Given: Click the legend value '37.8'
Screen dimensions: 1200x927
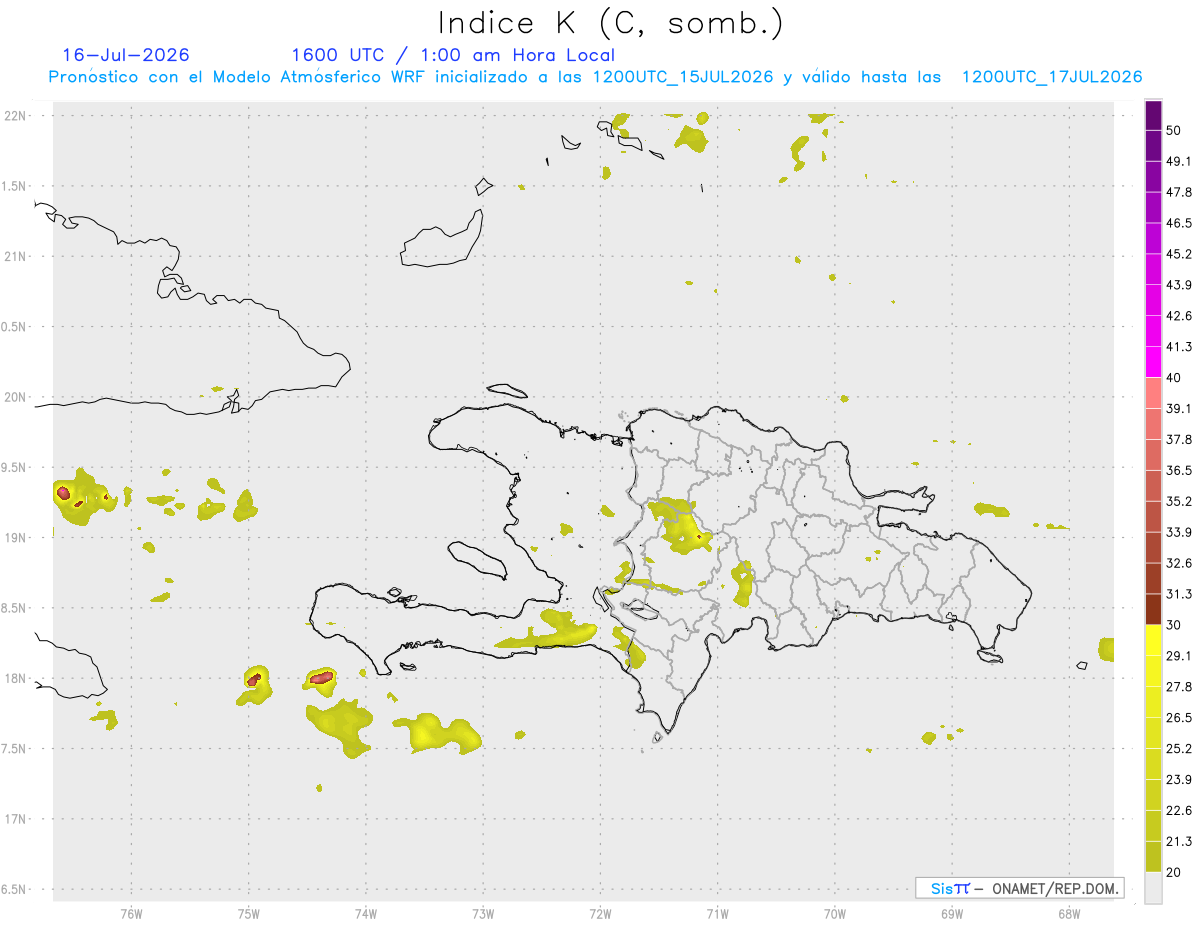Looking at the screenshot, I should (1179, 439).
